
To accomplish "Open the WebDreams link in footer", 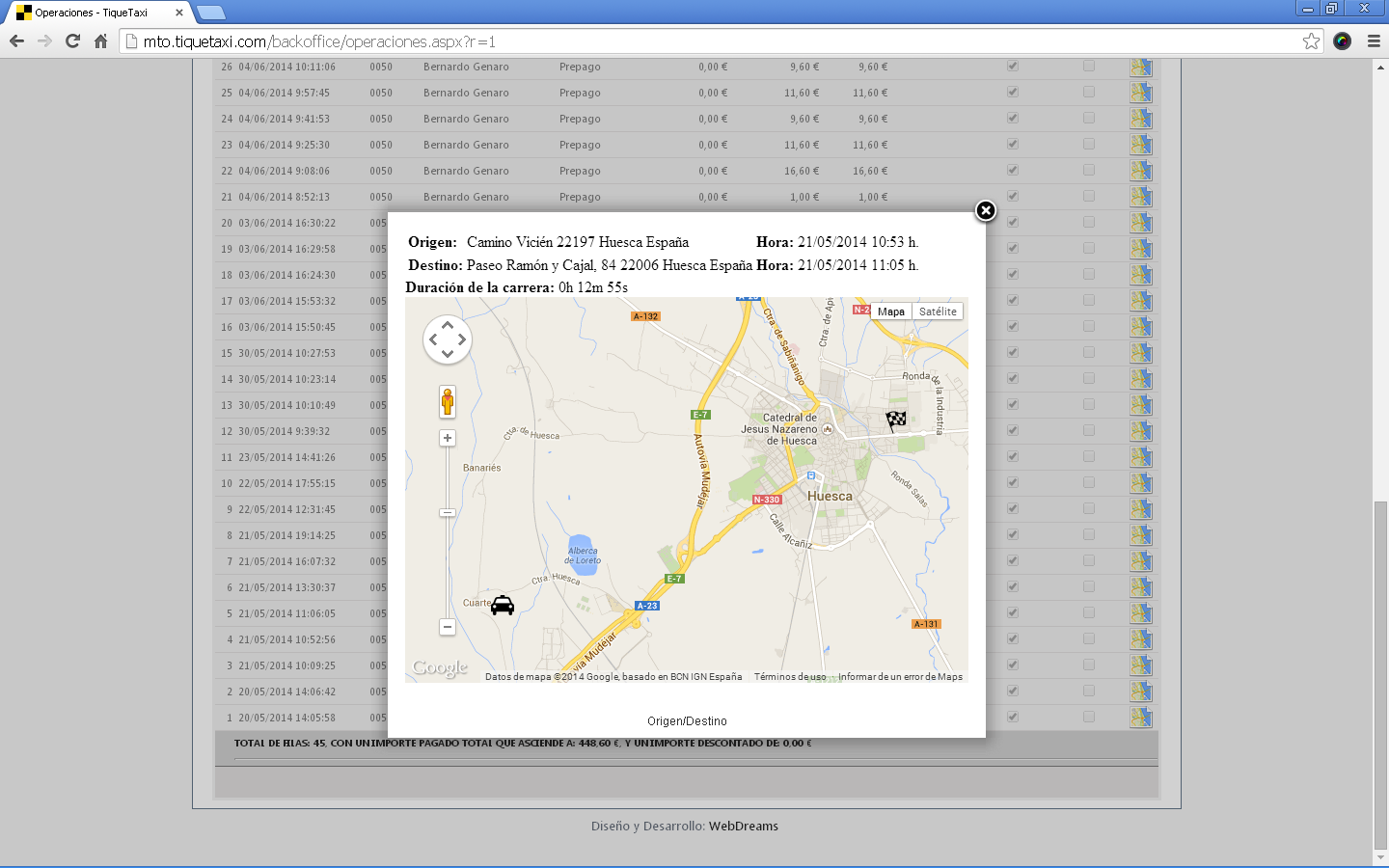I will (744, 827).
